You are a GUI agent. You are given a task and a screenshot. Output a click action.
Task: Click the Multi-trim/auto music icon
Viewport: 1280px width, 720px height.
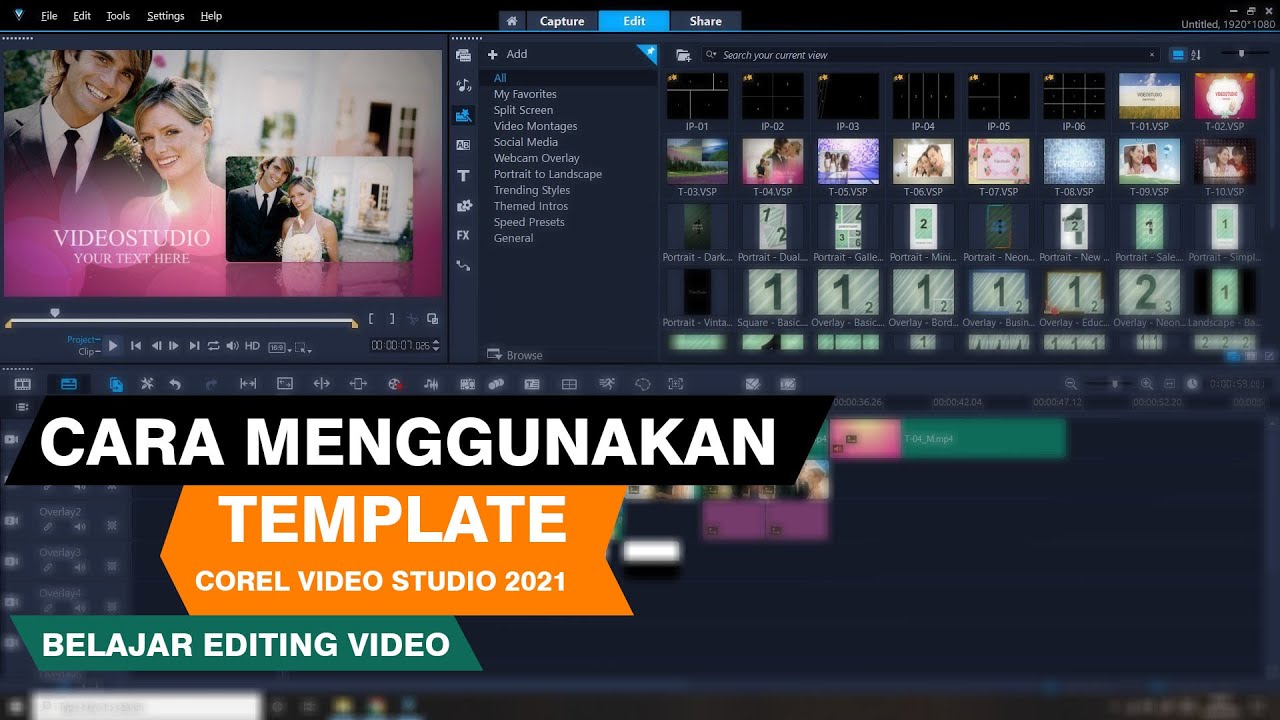click(x=467, y=384)
